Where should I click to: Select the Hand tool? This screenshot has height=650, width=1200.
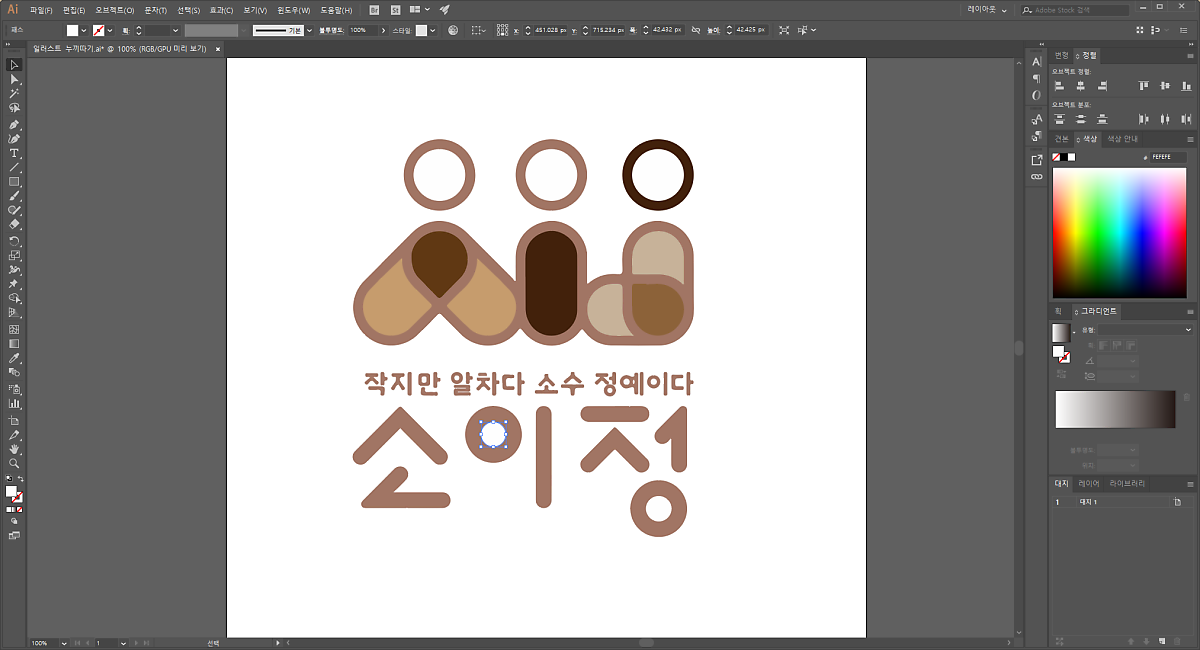pos(14,450)
